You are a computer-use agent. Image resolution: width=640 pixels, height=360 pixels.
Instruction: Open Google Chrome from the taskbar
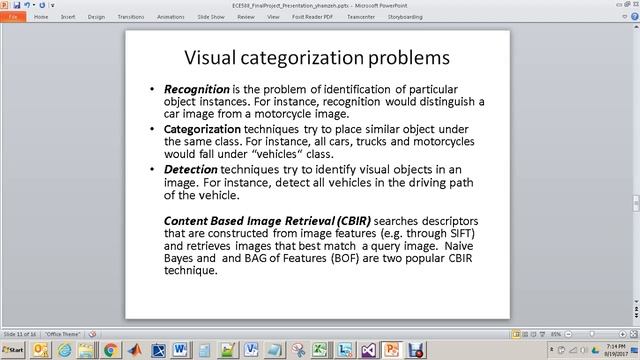(111, 350)
